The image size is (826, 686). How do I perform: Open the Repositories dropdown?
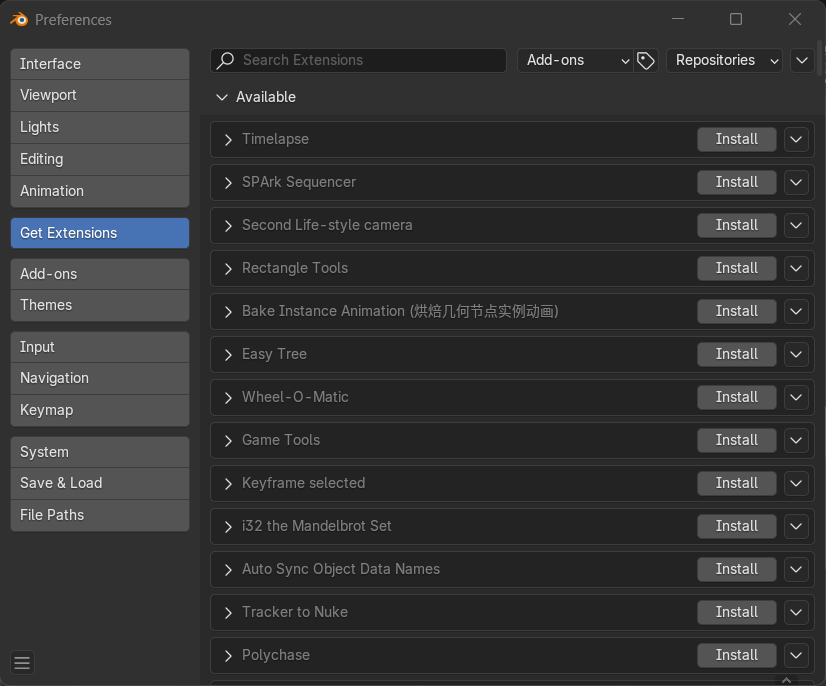coord(724,61)
